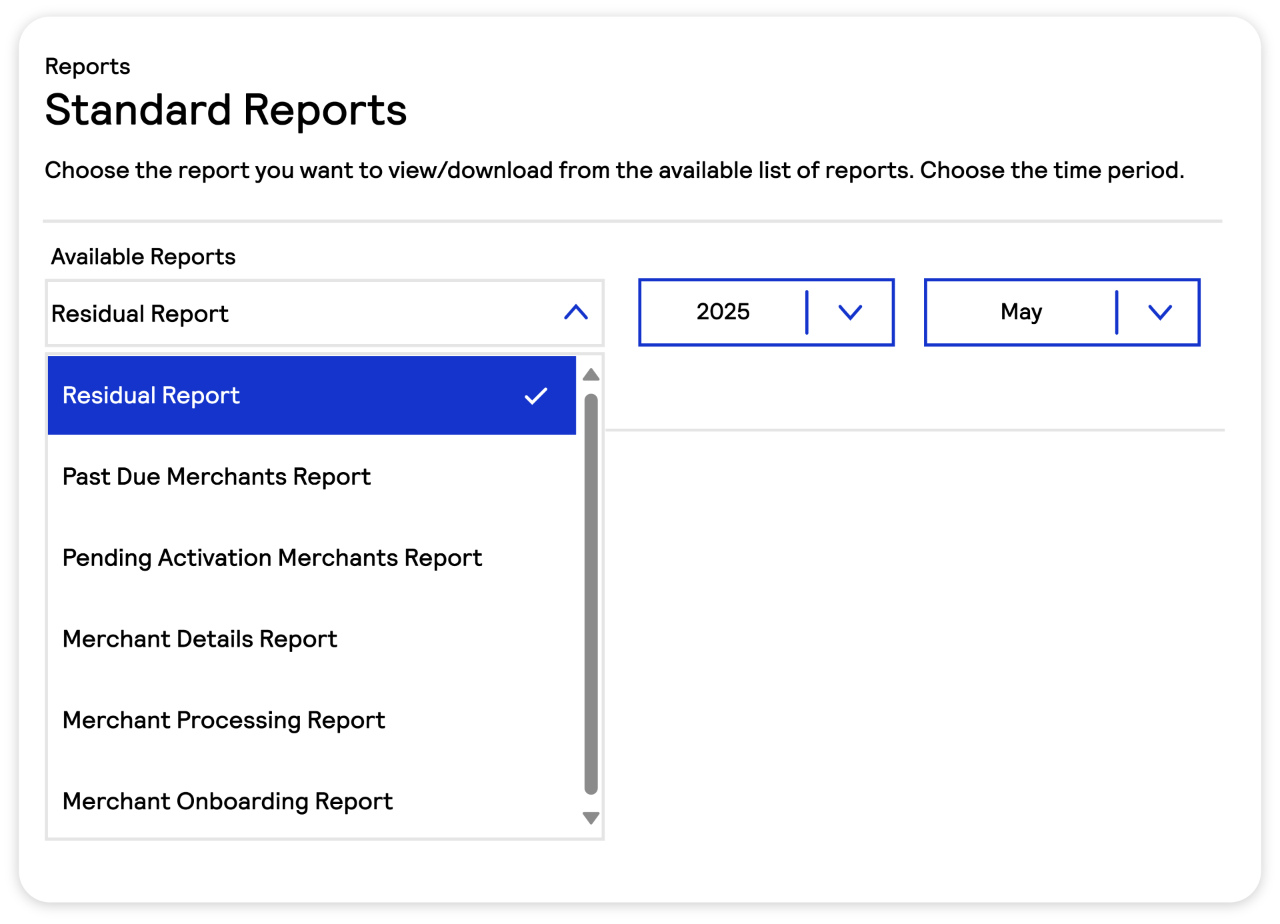1280x924 pixels.
Task: Pick Pending Activation Merchants Report
Action: [312, 558]
